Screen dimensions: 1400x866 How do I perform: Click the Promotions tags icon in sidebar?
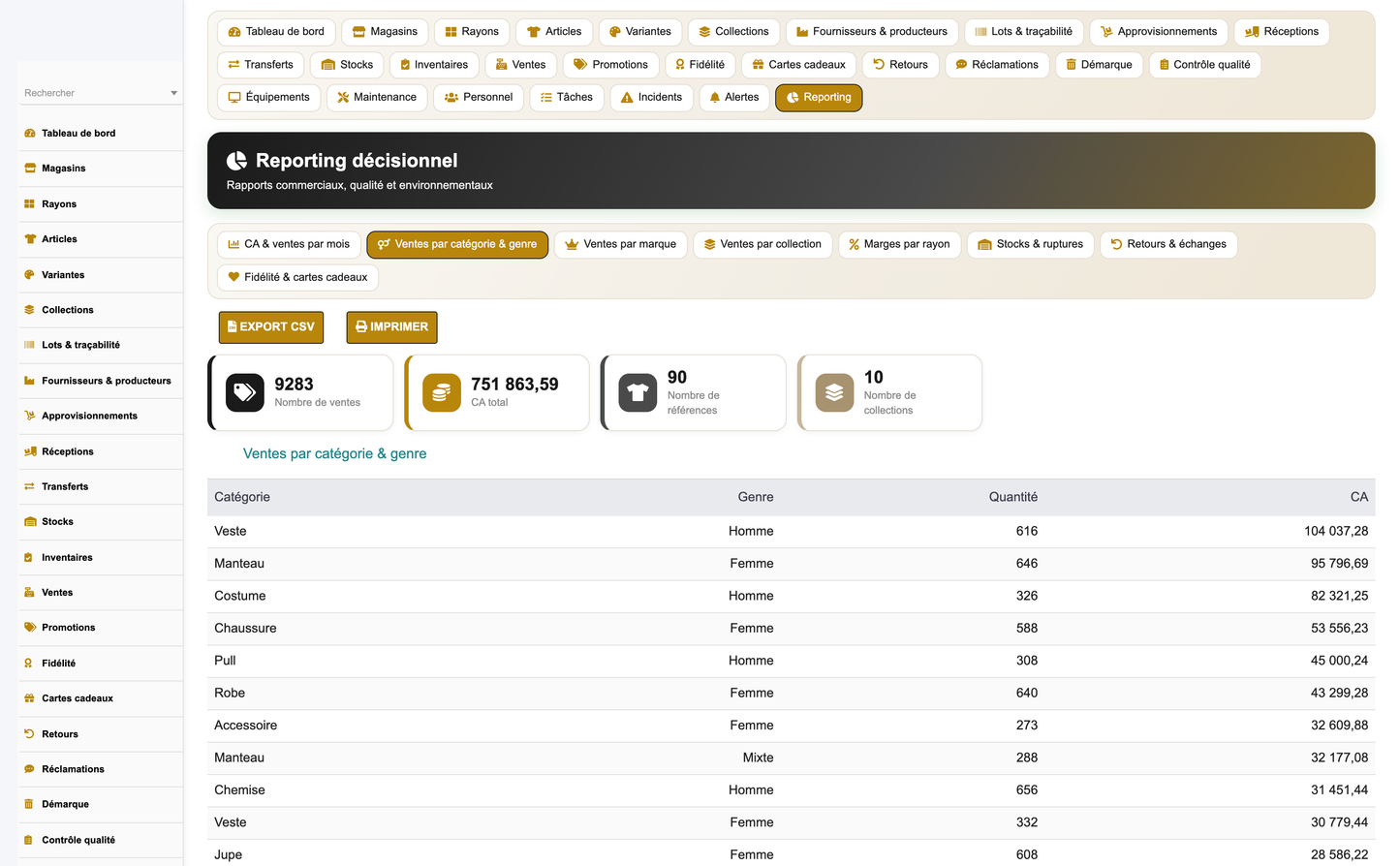pos(30,628)
